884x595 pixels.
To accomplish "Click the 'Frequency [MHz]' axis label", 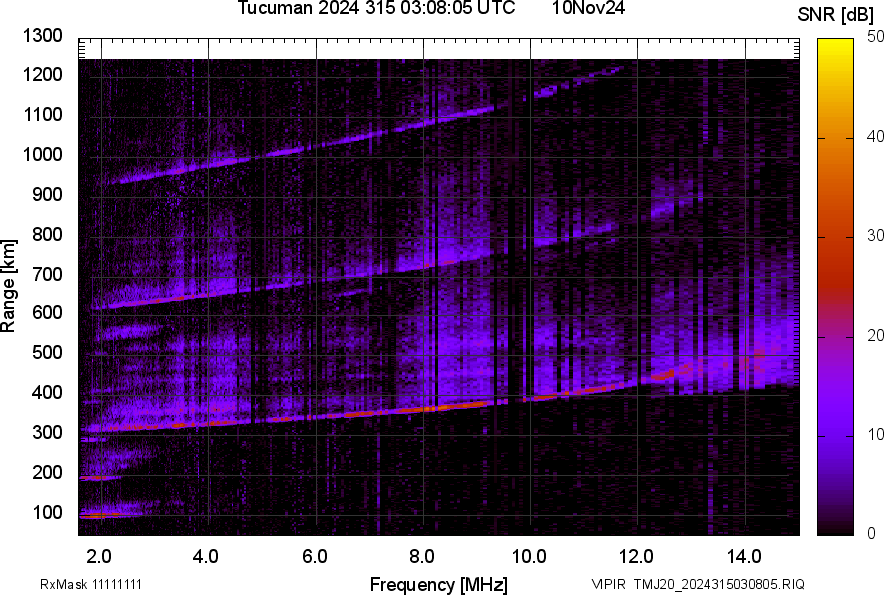I will pyautogui.click(x=439, y=585).
